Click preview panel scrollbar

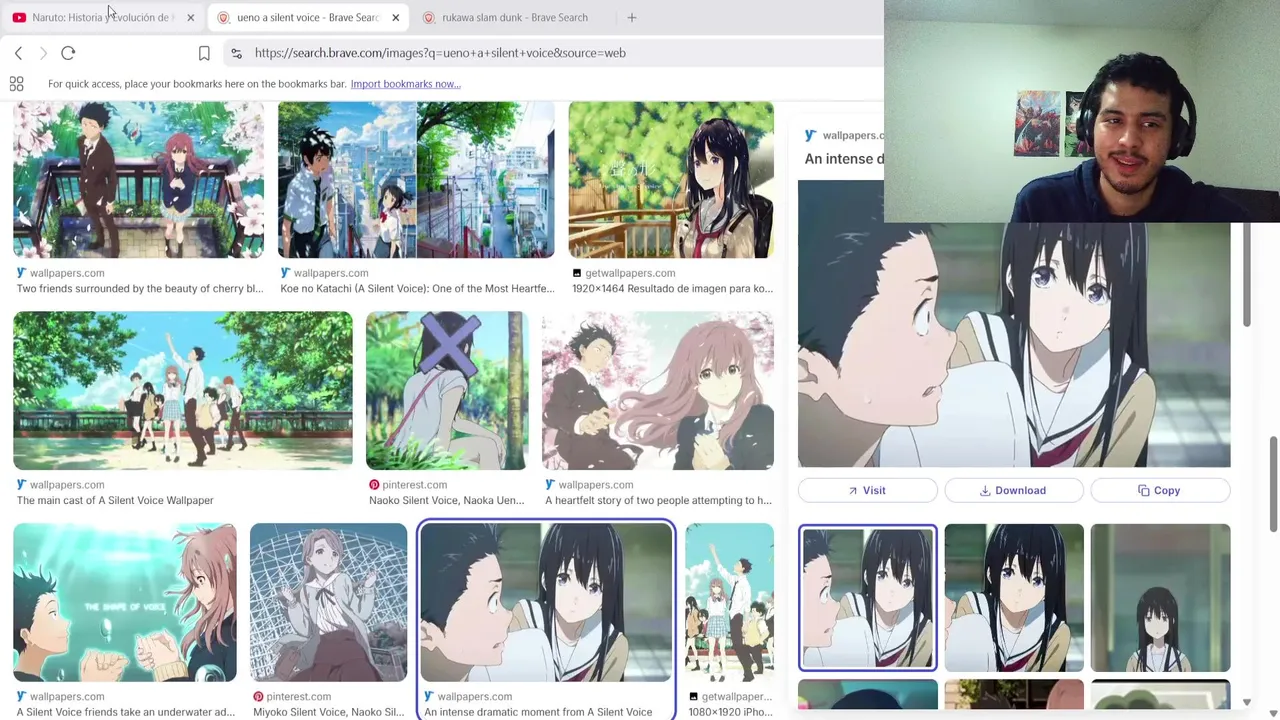coord(1246,275)
